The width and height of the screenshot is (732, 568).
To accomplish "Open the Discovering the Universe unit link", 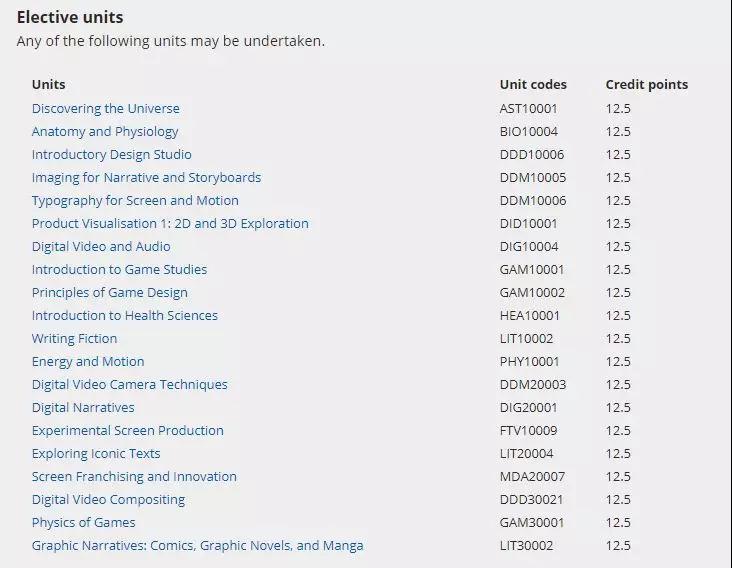I will click(105, 109).
